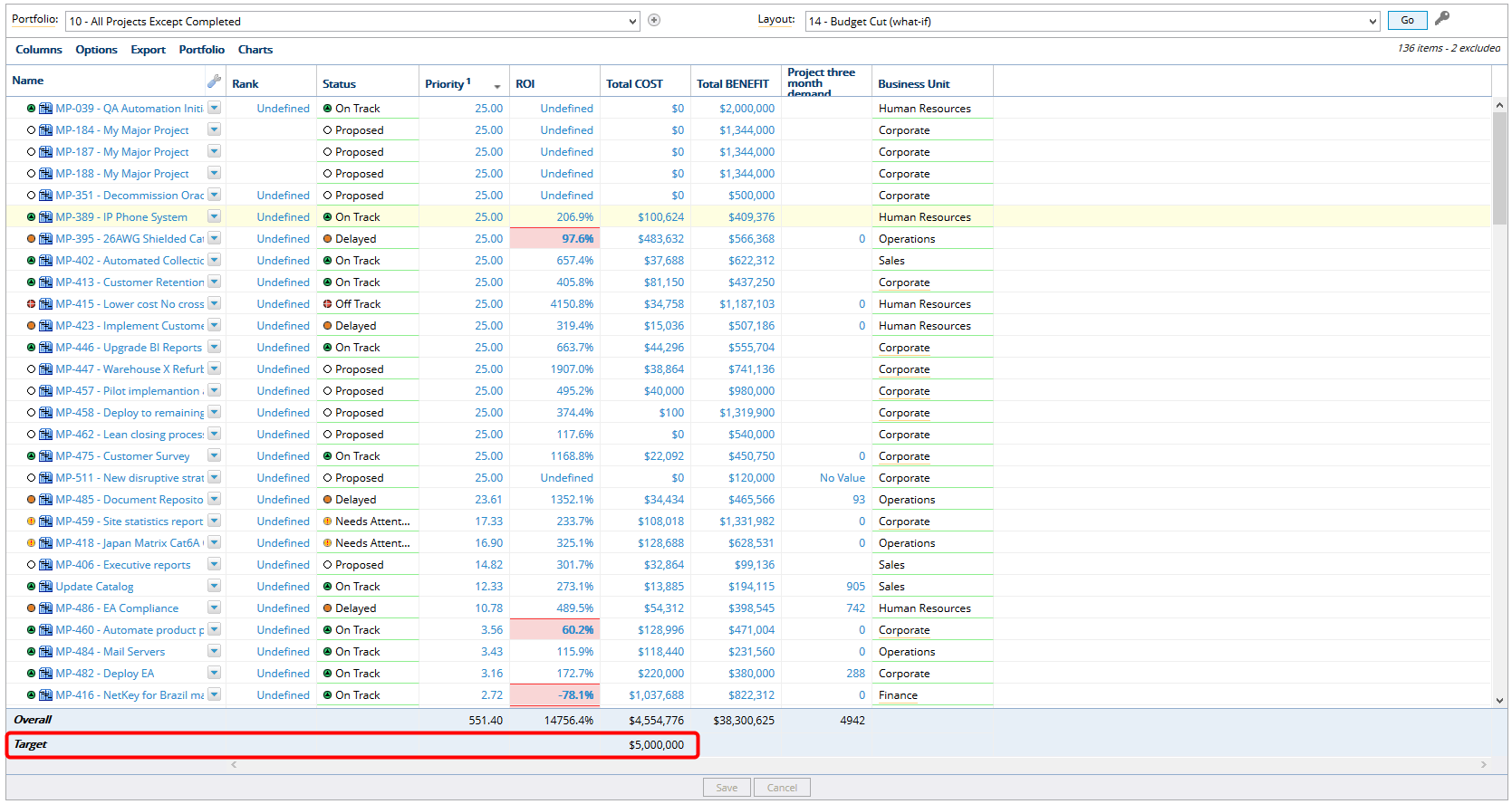Open row menu arrow for MP-039
The height and width of the screenshot is (804, 1512).
(214, 108)
